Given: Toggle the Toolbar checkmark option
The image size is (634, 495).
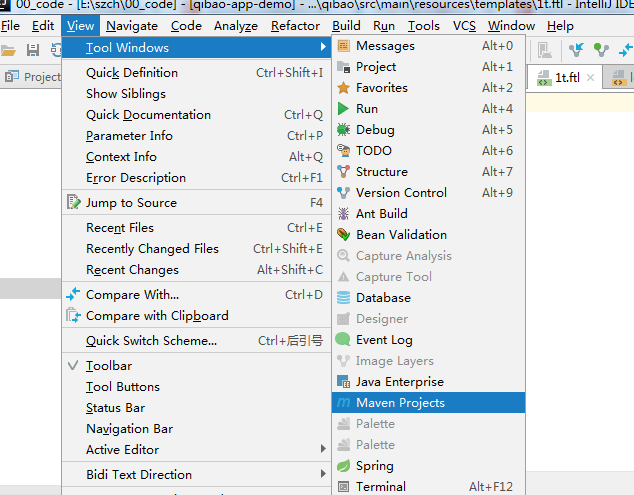Looking at the screenshot, I should [x=197, y=366].
